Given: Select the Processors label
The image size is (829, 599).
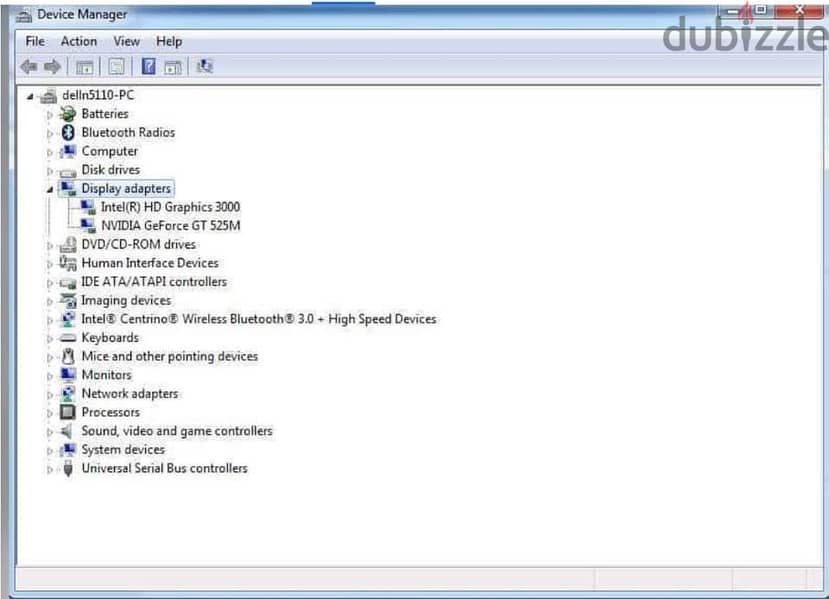Looking at the screenshot, I should pos(110,412).
